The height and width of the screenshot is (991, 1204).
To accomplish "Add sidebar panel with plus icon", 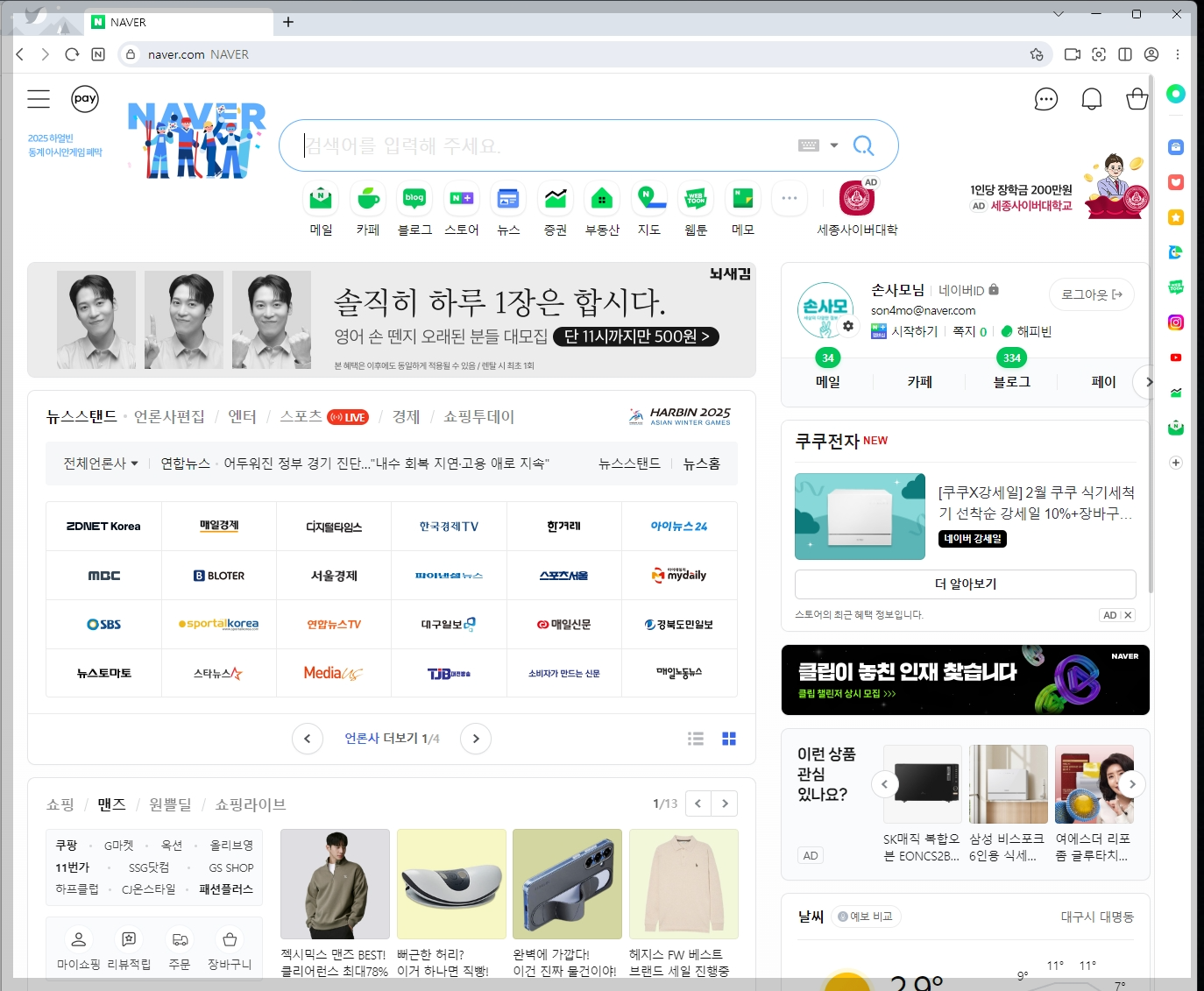I will 1176,463.
